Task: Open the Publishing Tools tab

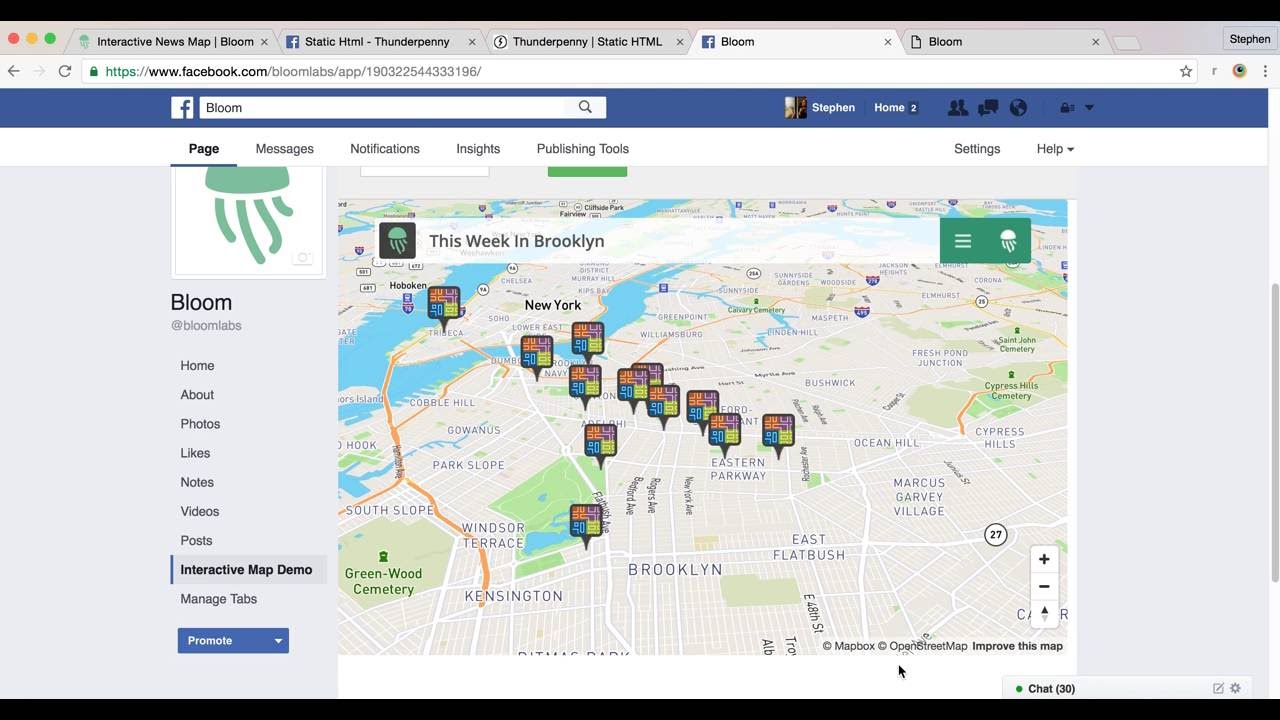Action: [583, 149]
